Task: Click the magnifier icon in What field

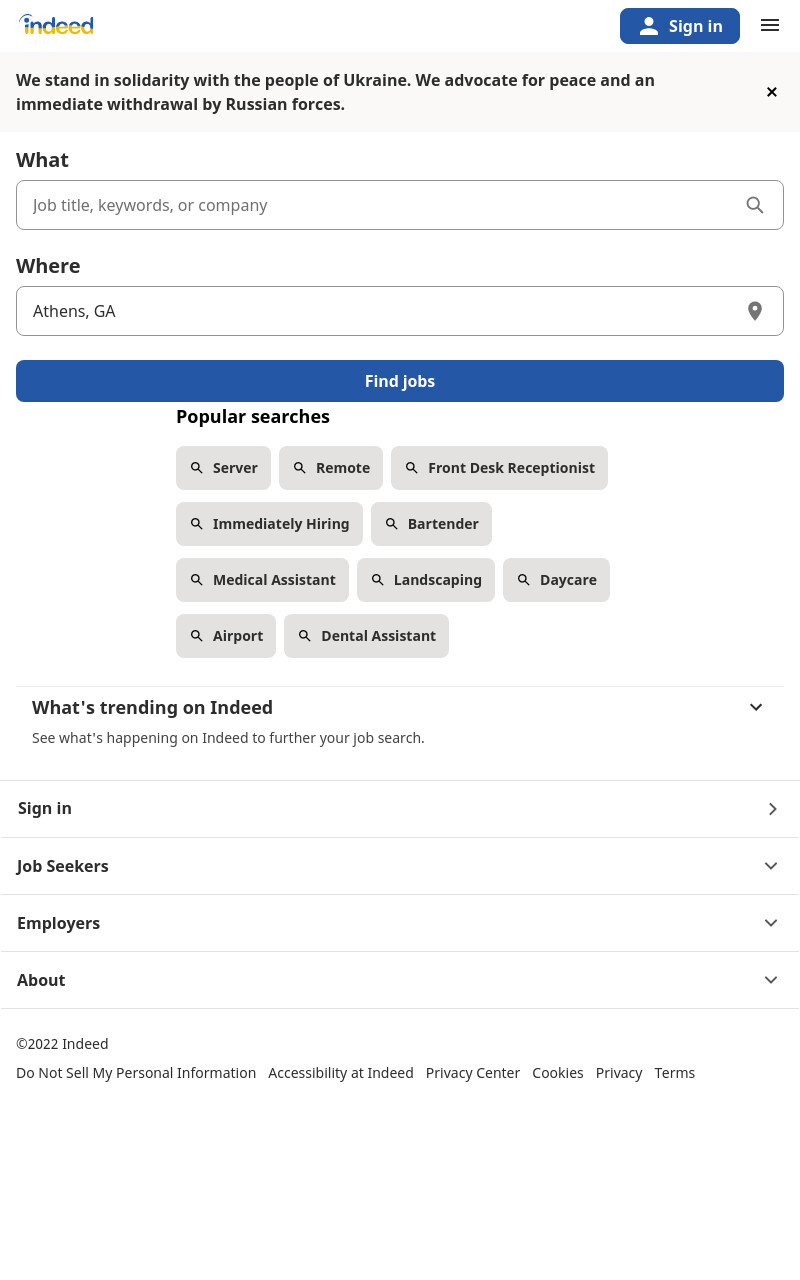Action: 755,205
